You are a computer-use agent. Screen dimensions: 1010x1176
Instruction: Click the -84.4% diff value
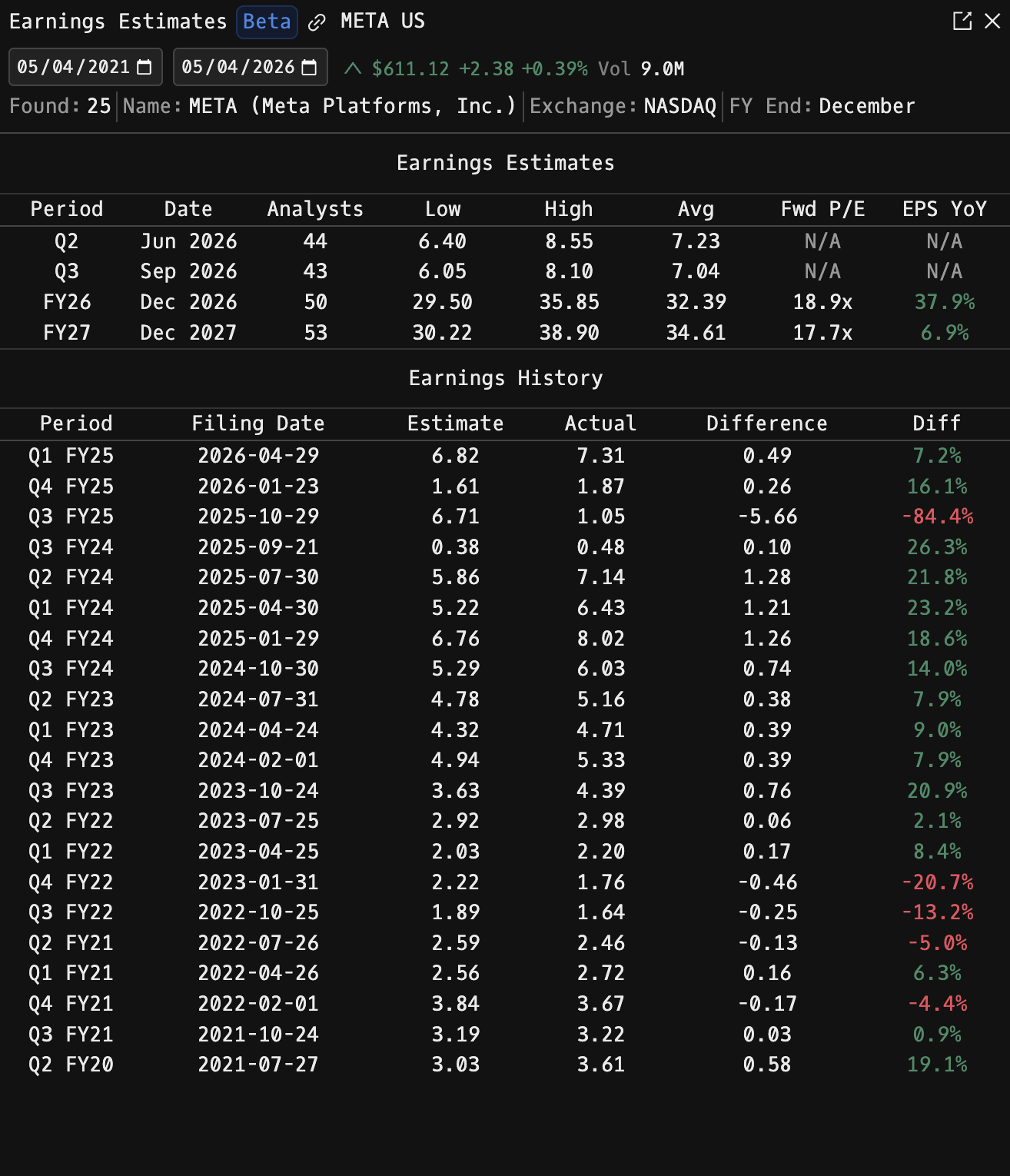click(x=937, y=517)
